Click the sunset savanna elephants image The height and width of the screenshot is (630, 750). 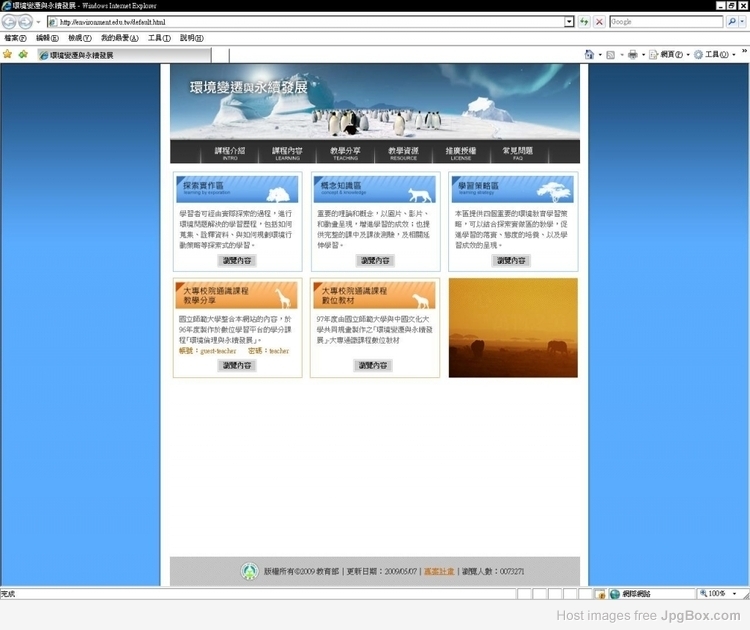tap(513, 328)
